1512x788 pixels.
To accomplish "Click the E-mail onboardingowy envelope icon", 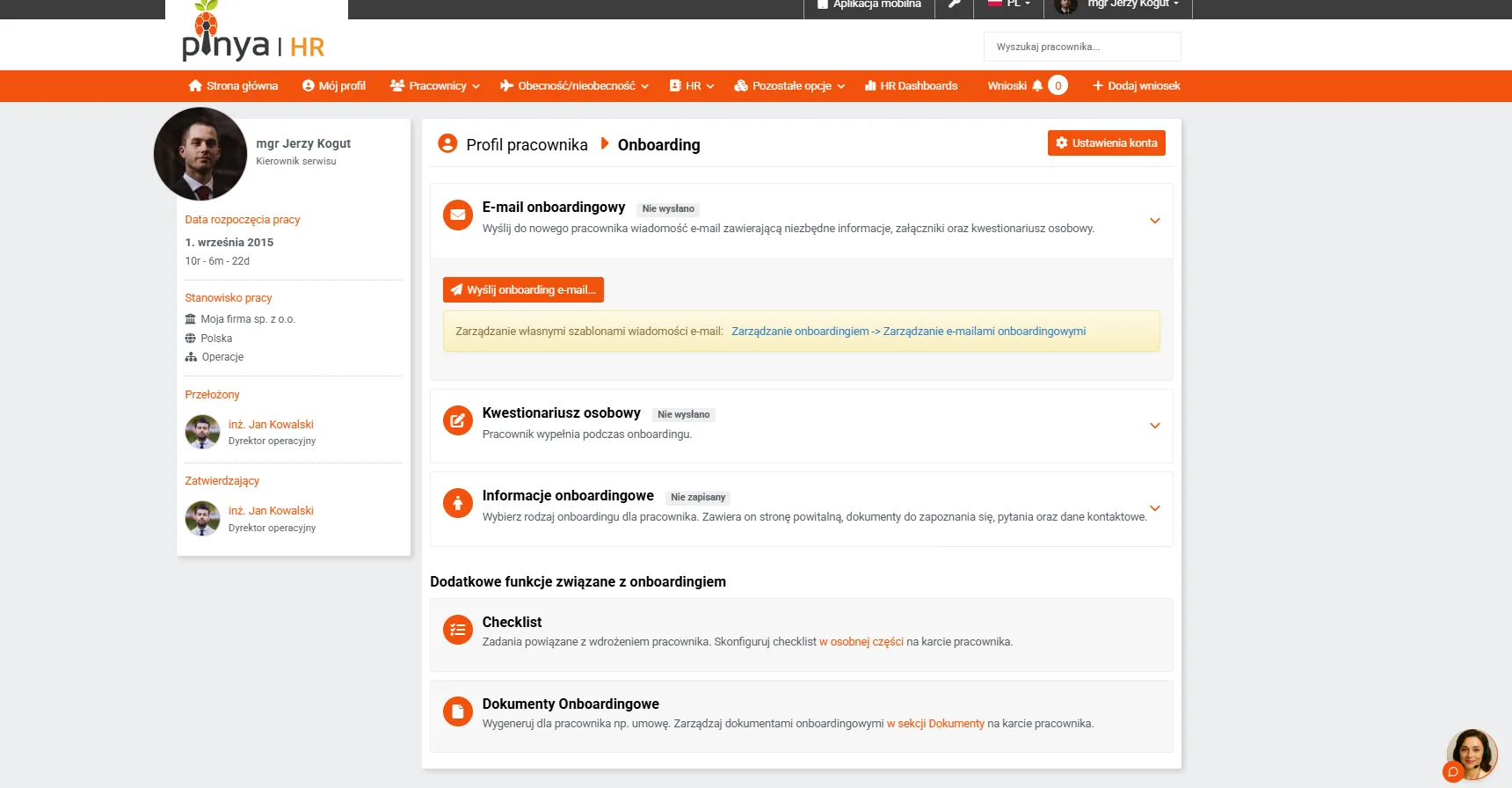I will (x=457, y=215).
